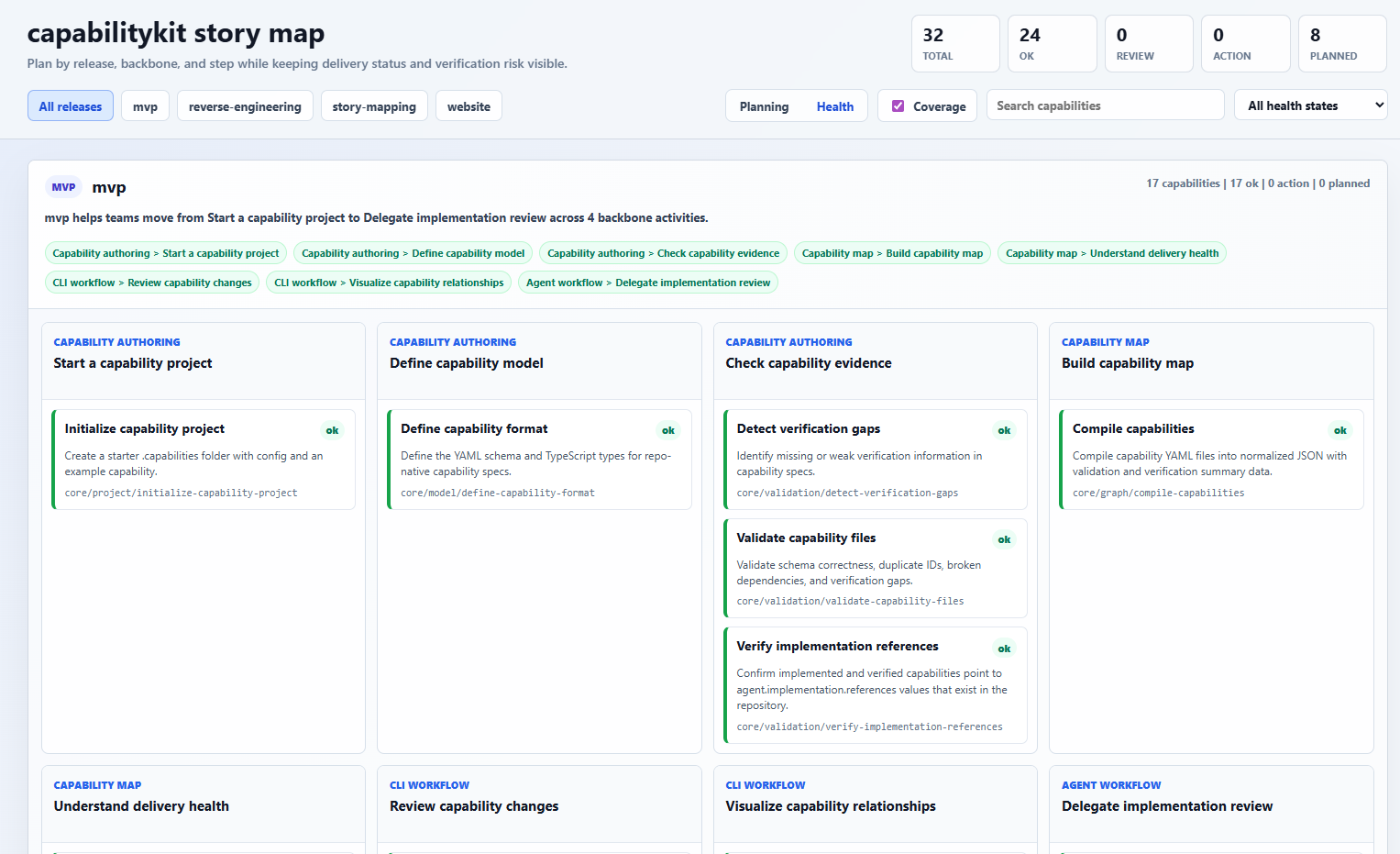Image resolution: width=1400 pixels, height=854 pixels.
Task: Open the Define capability format card
Action: [x=539, y=460]
